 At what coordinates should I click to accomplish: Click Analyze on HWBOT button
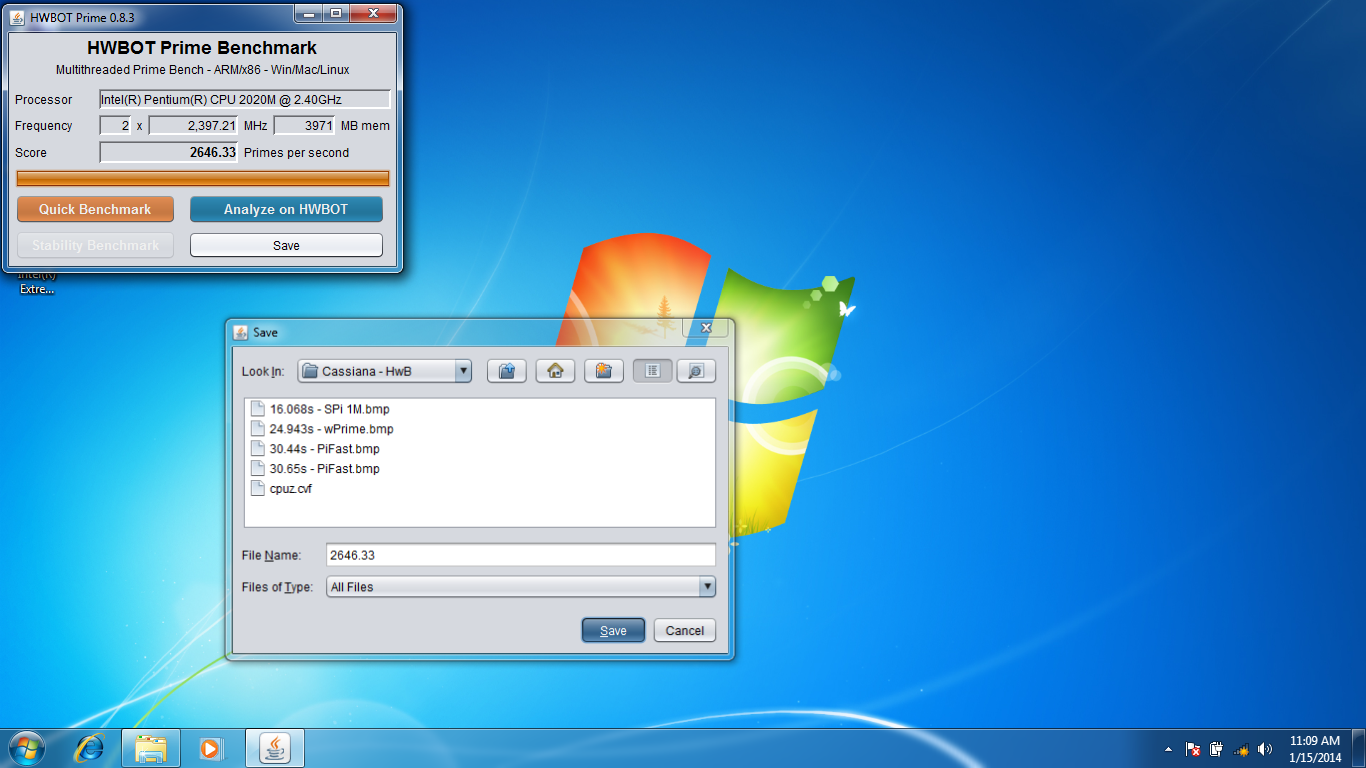coord(286,209)
